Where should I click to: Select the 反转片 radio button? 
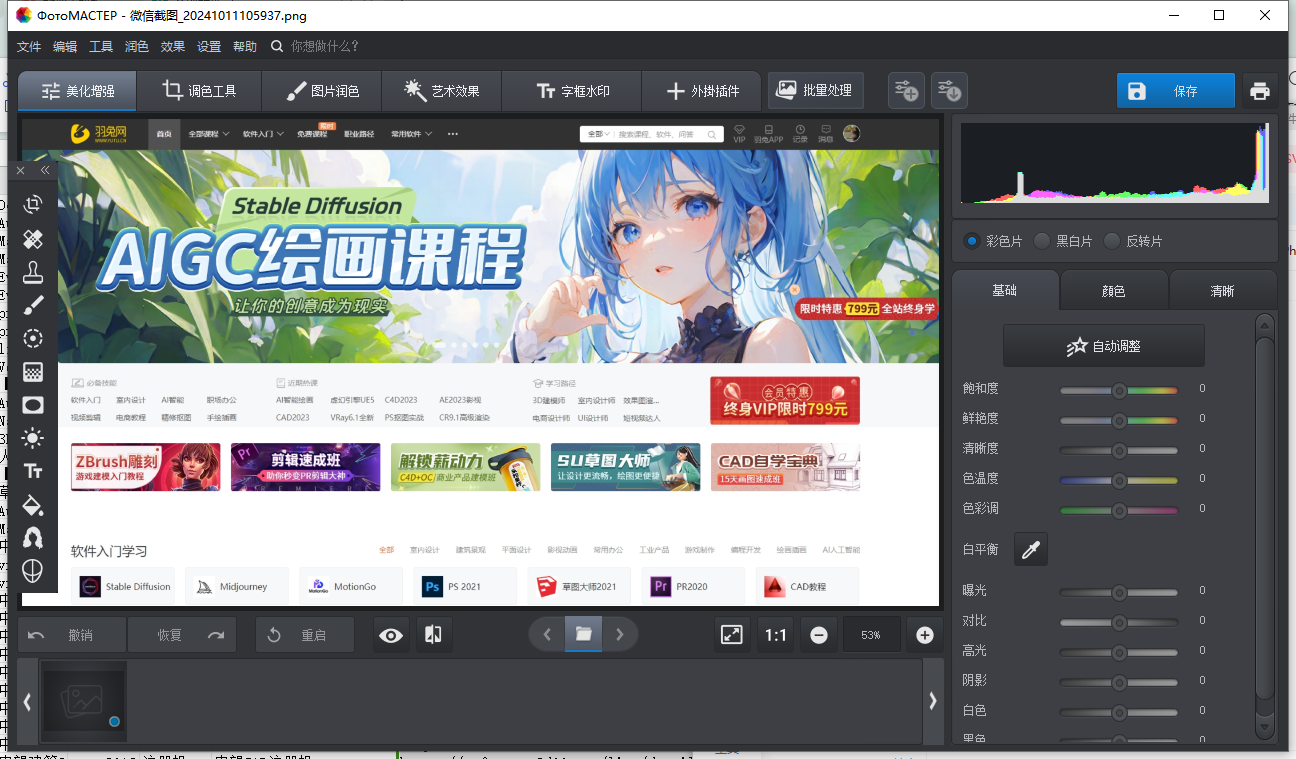coord(1112,241)
